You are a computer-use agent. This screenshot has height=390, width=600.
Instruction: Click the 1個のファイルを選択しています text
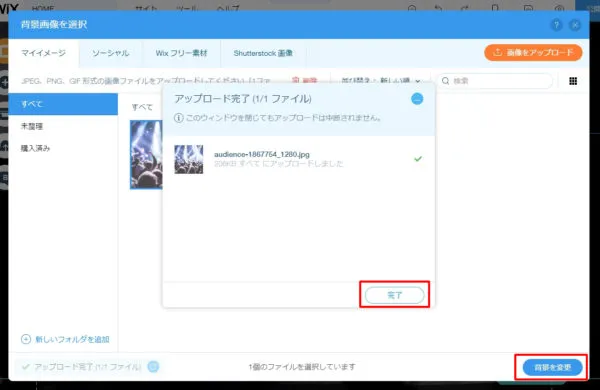(302, 367)
